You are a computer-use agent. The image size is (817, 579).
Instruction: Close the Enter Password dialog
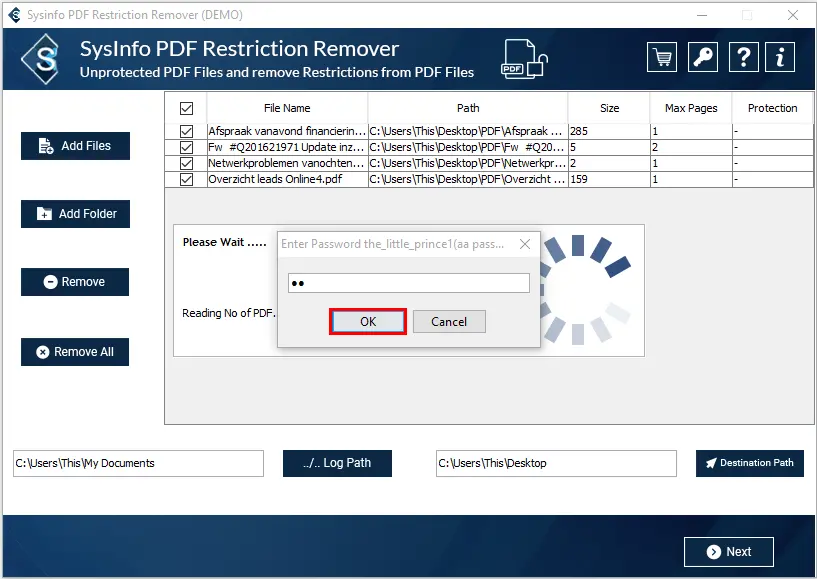524,244
